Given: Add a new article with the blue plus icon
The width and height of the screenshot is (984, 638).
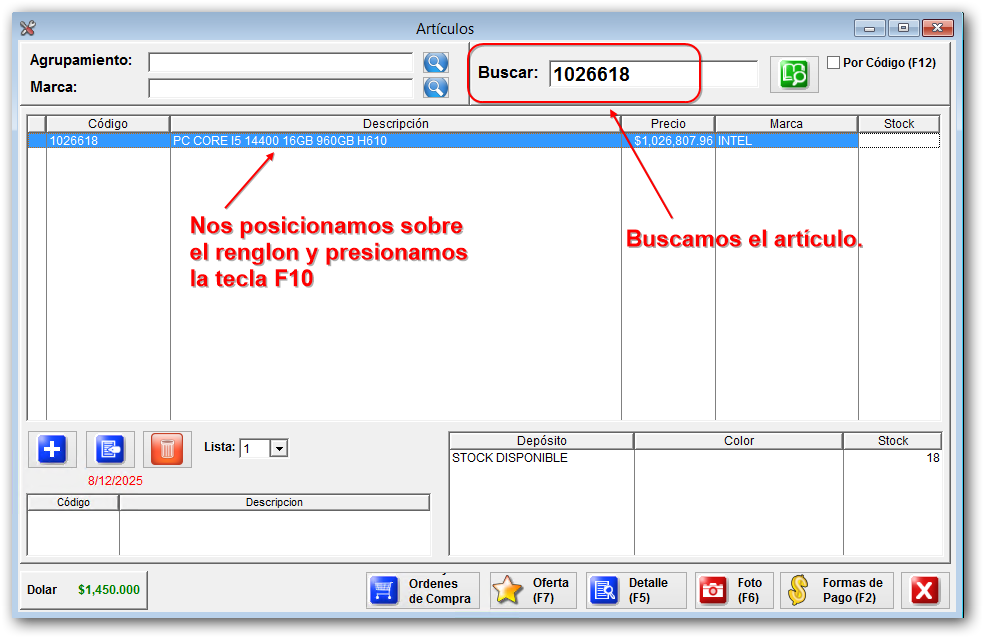Looking at the screenshot, I should [x=51, y=449].
